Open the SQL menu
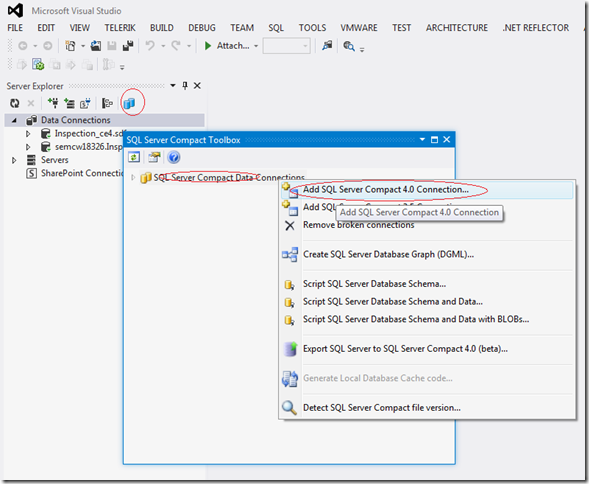This screenshot has height=484, width=589. pyautogui.click(x=276, y=28)
